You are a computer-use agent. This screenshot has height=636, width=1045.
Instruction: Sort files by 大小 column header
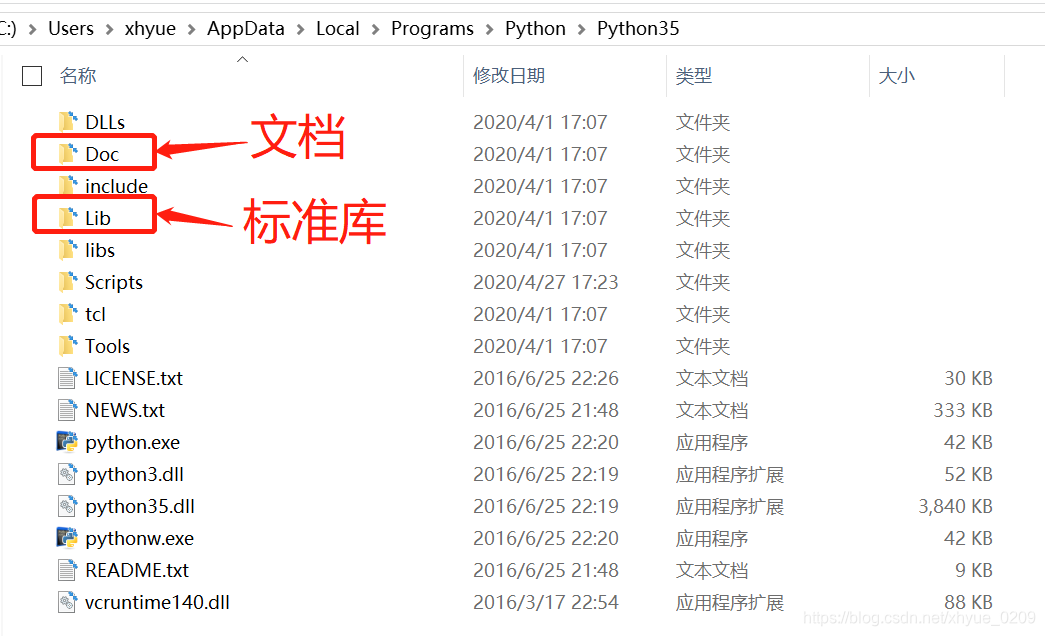(x=896, y=75)
